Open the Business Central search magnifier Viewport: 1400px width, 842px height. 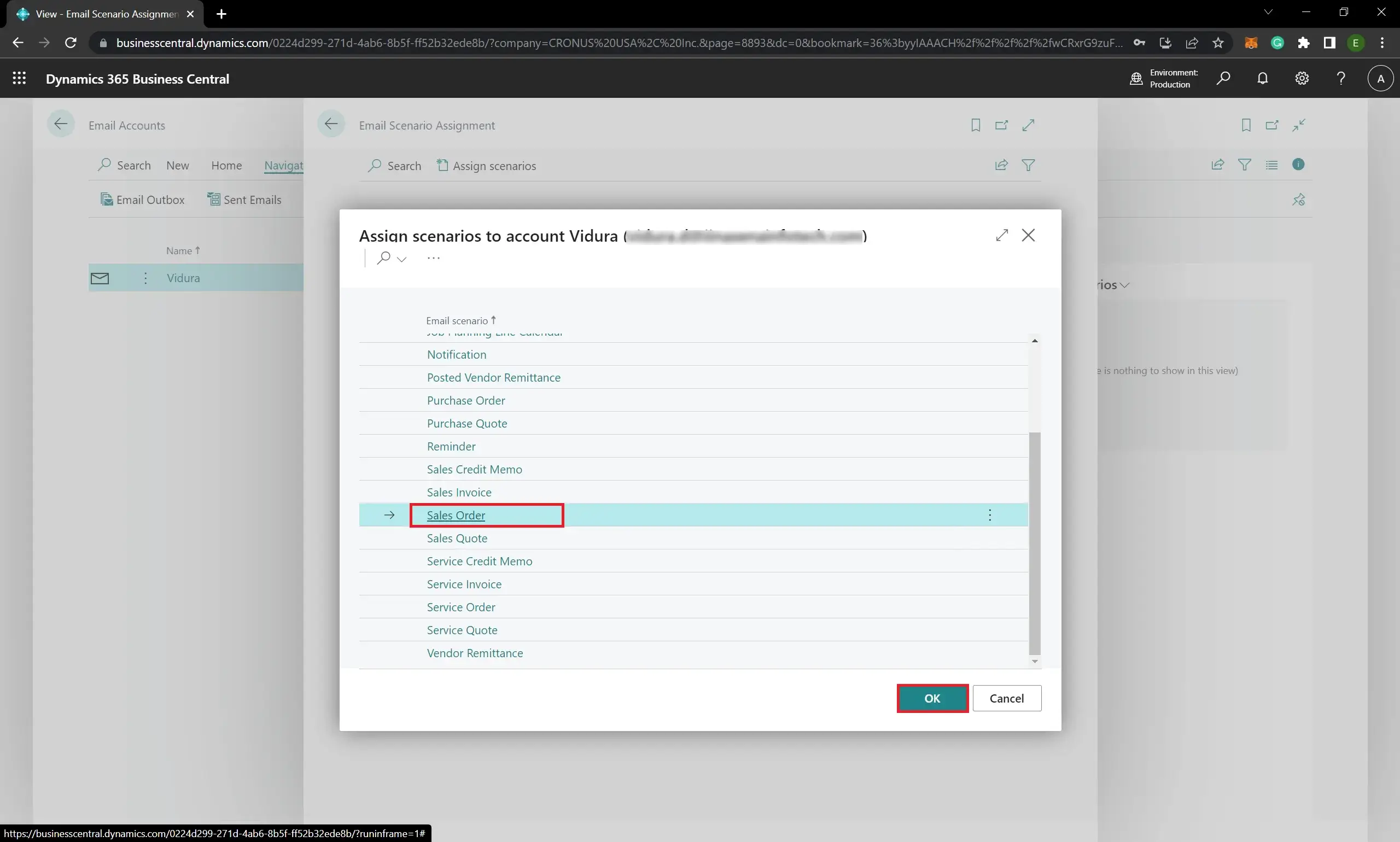pos(1223,78)
